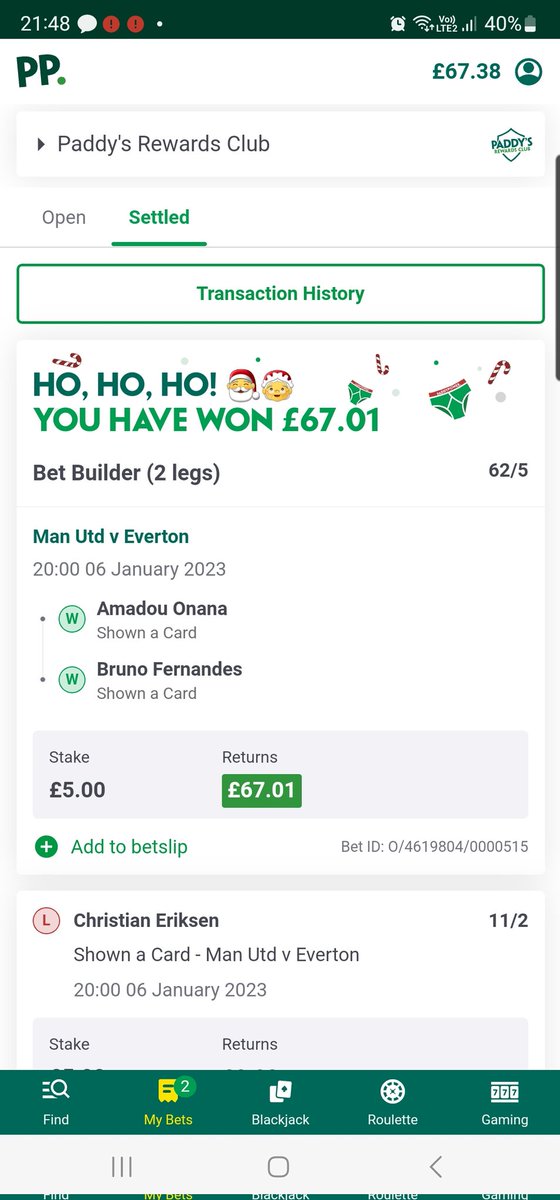Switch to the Open bets tab
560x1200 pixels.
pyautogui.click(x=64, y=217)
